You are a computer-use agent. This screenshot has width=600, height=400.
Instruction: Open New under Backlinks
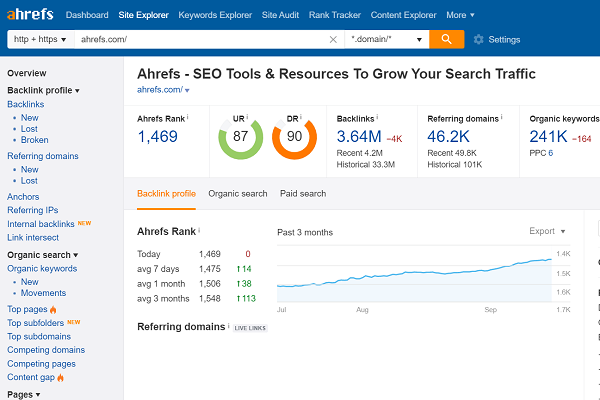(x=29, y=118)
